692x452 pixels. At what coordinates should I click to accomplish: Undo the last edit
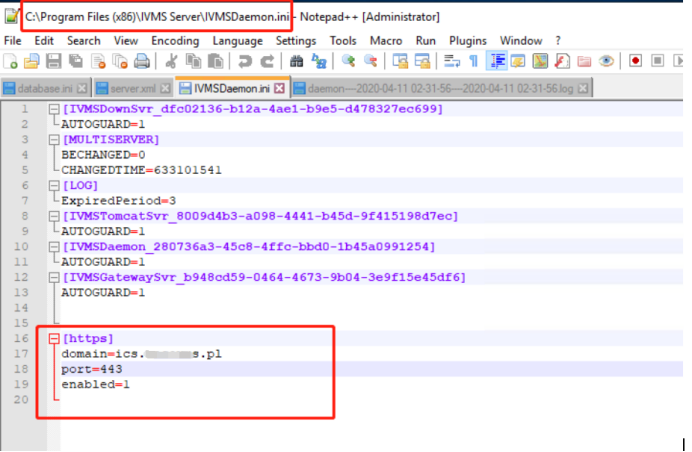click(245, 61)
